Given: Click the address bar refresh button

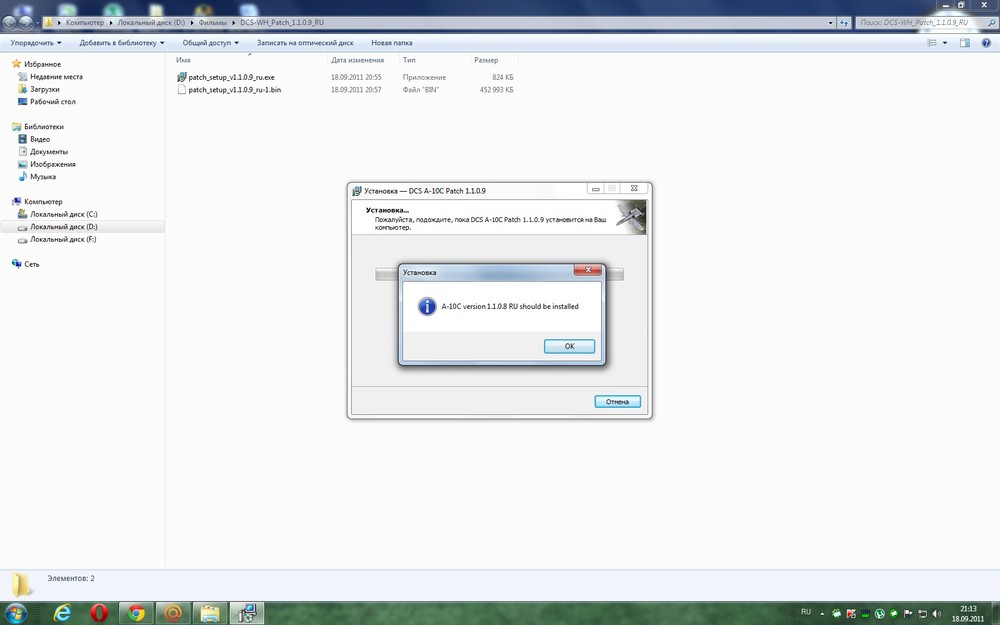Looking at the screenshot, I should [844, 22].
